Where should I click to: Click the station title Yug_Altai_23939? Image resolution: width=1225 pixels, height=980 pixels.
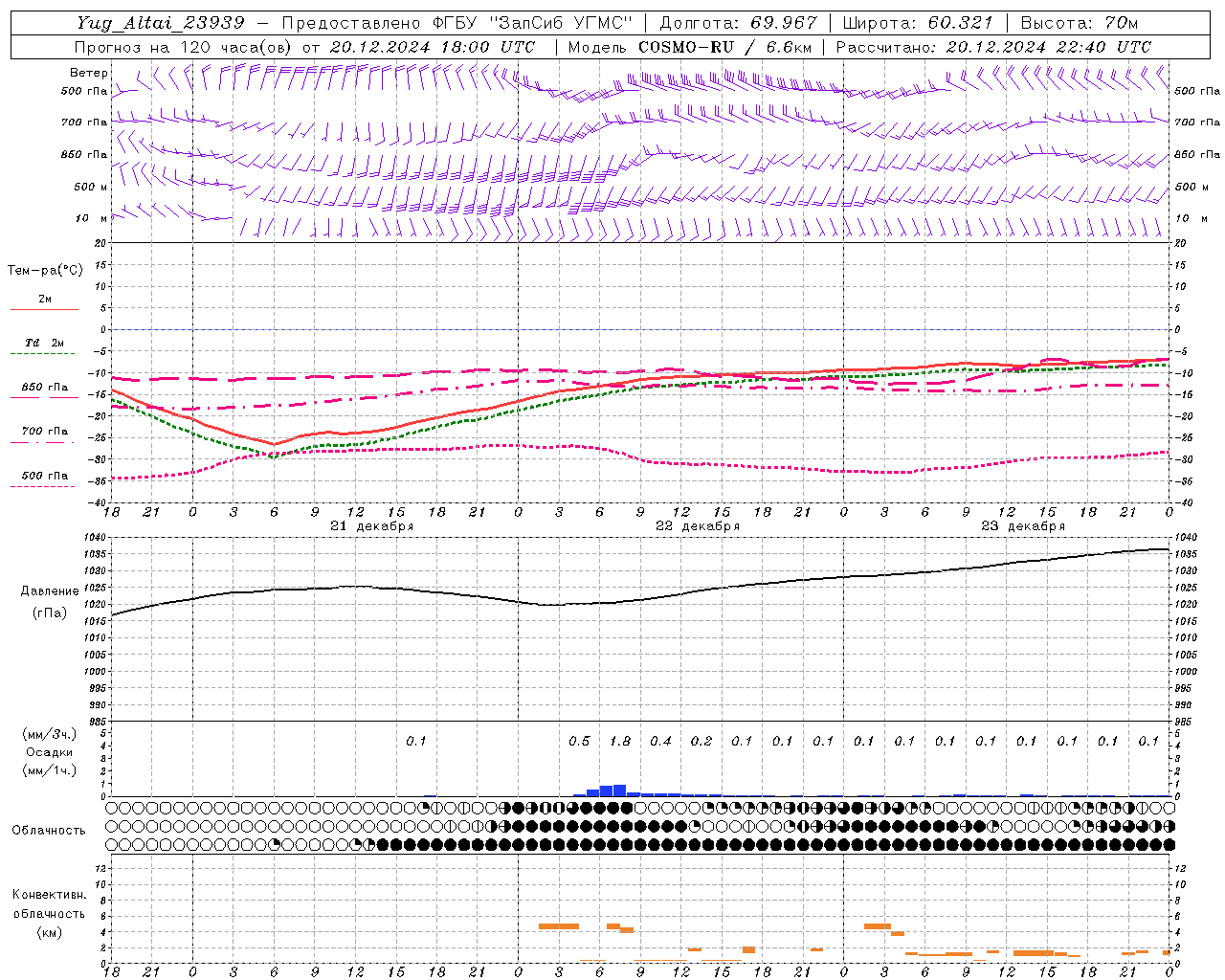tap(161, 23)
